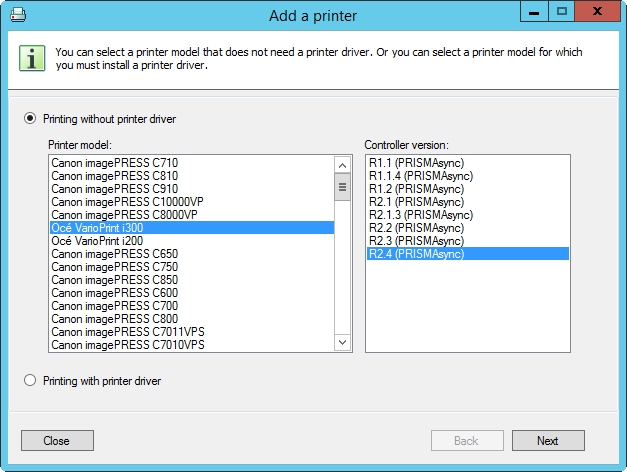Maximize the Add a printer window
This screenshot has width=627, height=472.
pyautogui.click(x=561, y=12)
